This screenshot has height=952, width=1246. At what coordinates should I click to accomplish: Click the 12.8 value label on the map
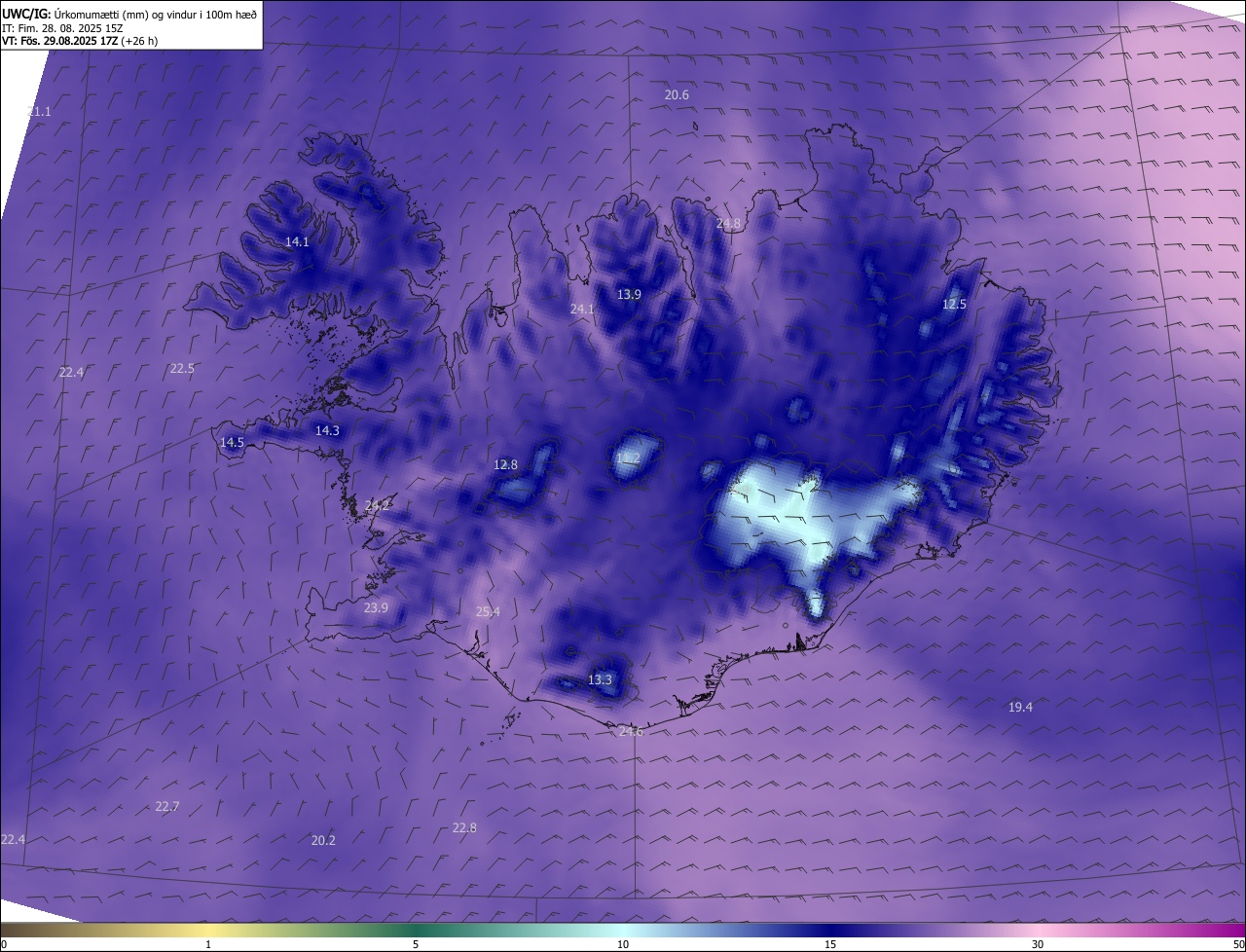pyautogui.click(x=505, y=464)
